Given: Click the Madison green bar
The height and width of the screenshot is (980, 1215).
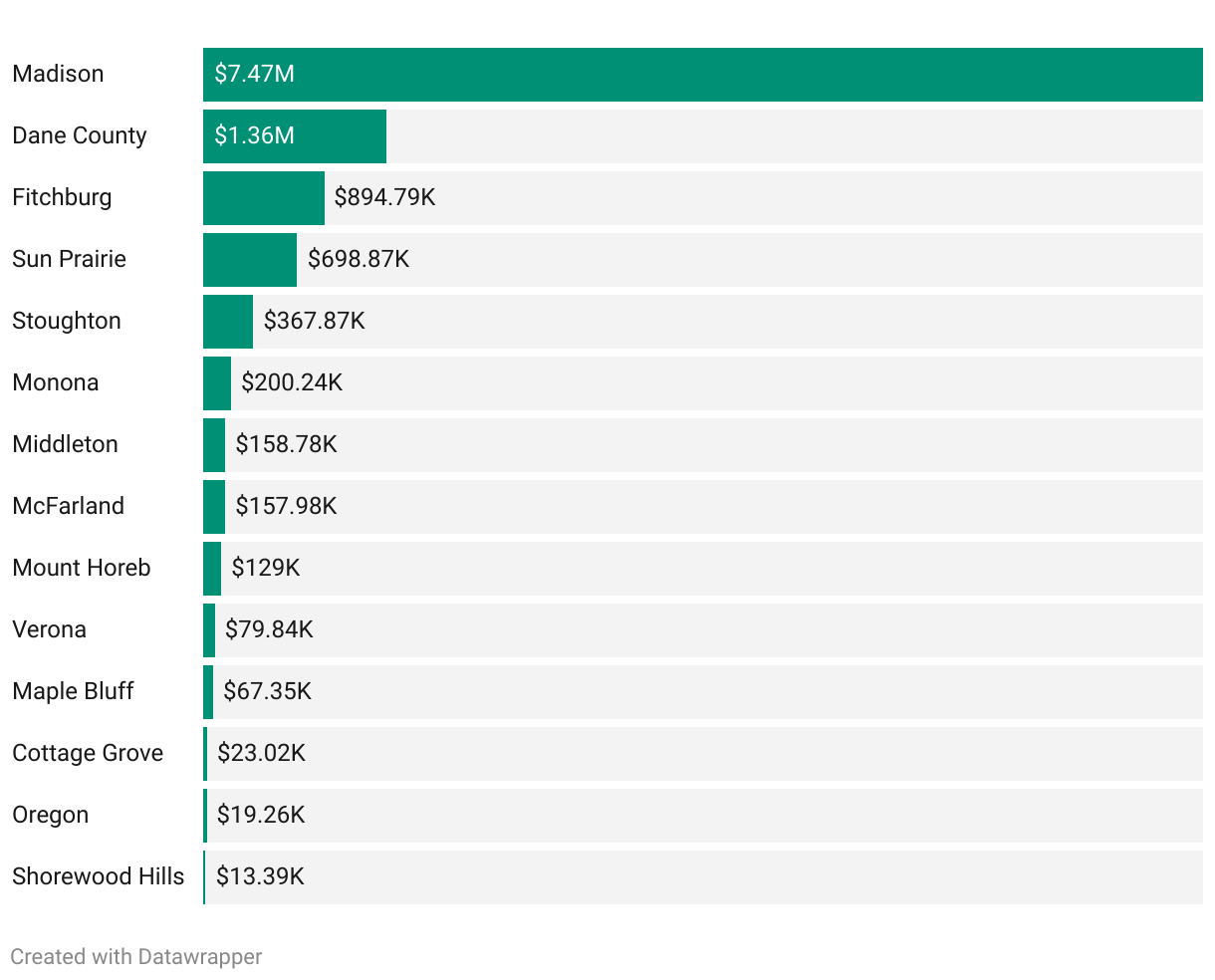Looking at the screenshot, I should pos(703,75).
